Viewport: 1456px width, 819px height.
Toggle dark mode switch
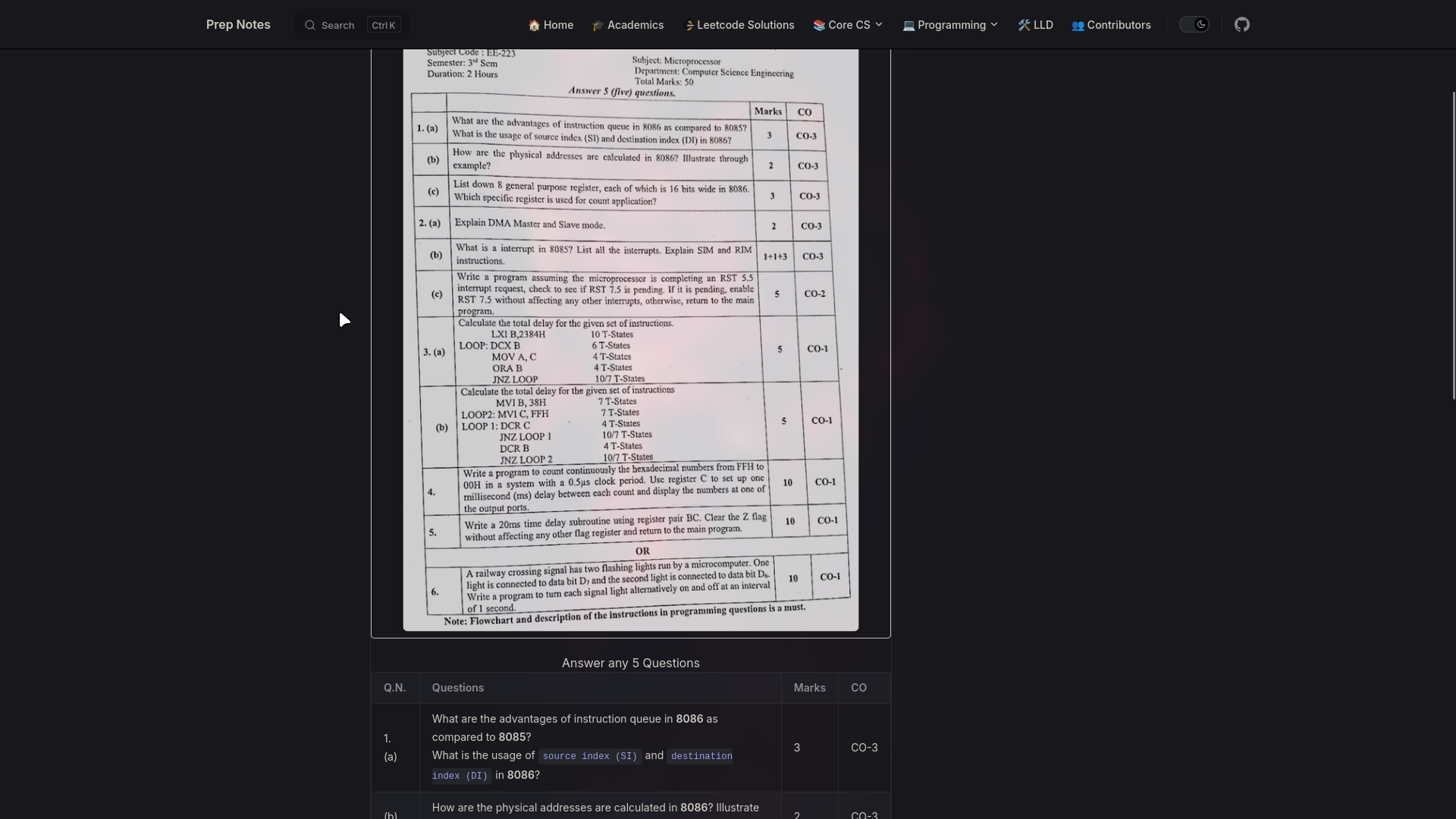[x=1194, y=24]
